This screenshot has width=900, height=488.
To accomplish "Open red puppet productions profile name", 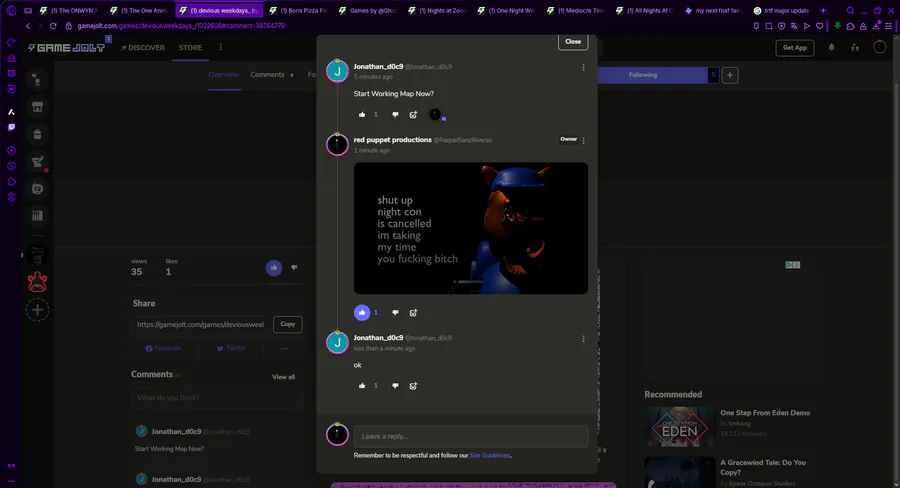I will [393, 140].
